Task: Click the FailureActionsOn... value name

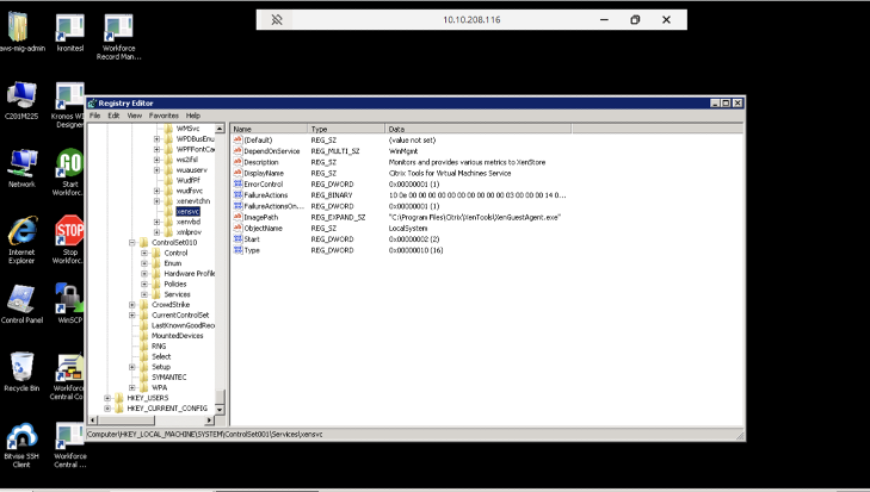Action: (x=274, y=206)
